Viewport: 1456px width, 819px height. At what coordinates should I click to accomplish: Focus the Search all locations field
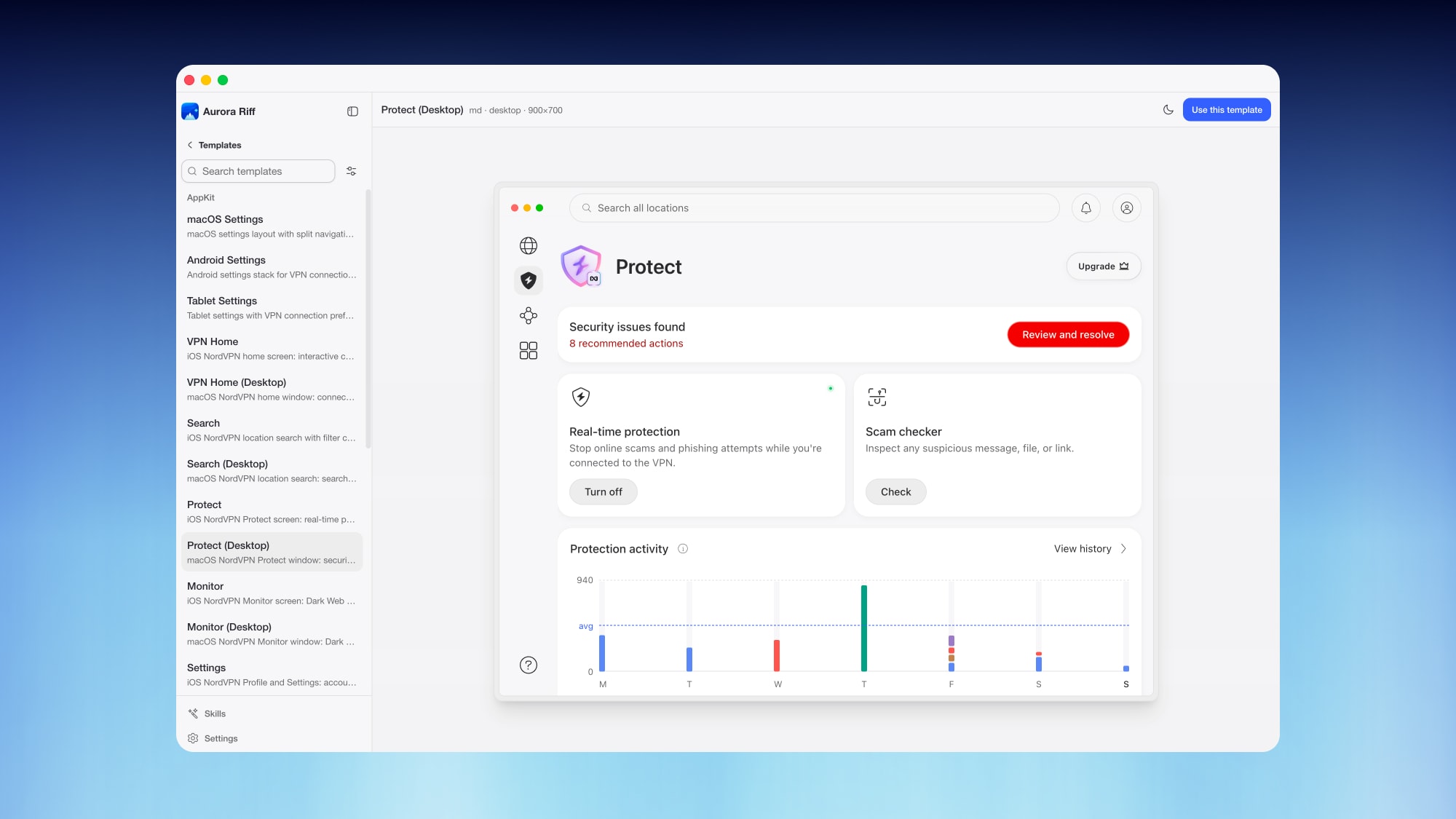pyautogui.click(x=814, y=208)
